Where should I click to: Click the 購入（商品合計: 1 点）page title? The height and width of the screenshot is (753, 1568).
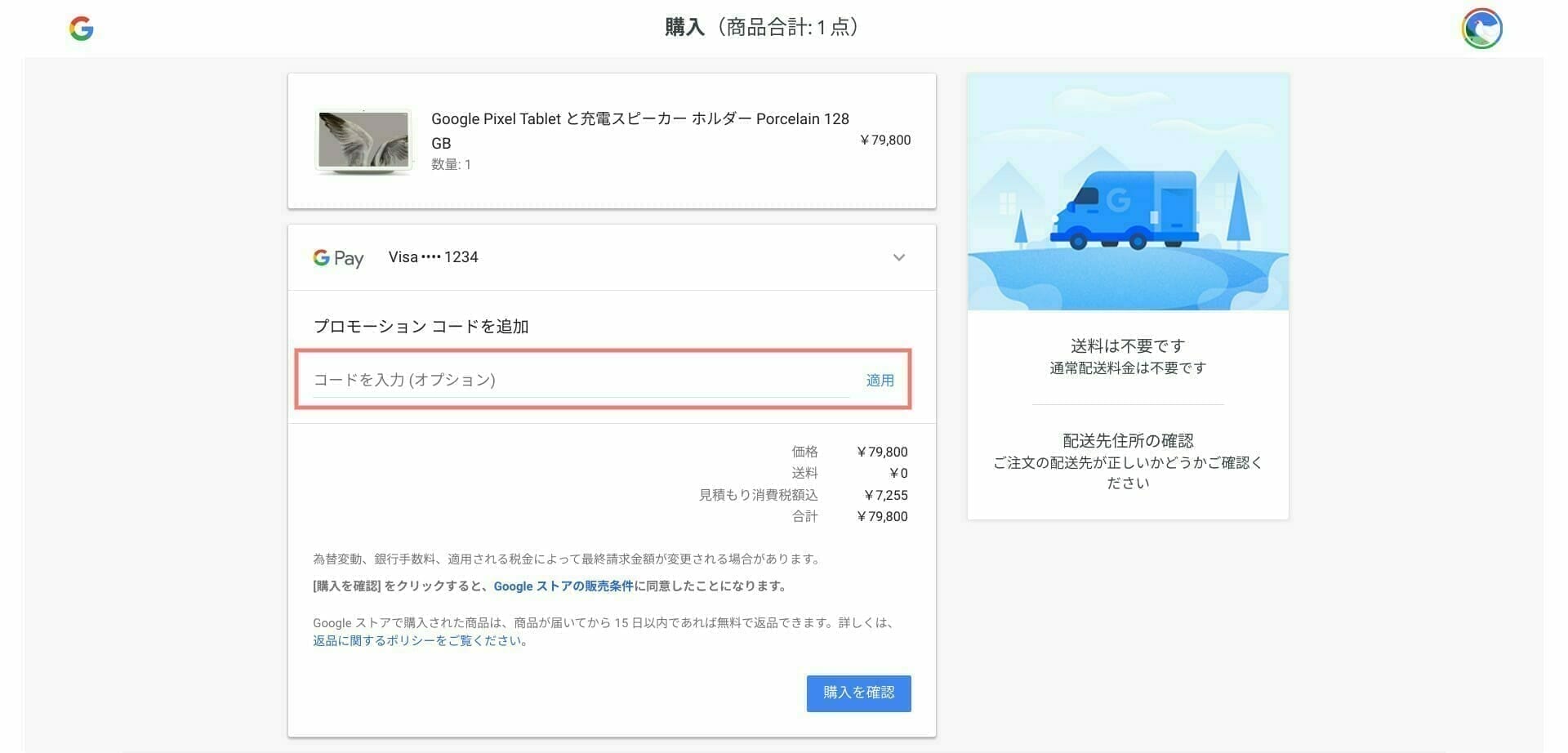tap(761, 28)
